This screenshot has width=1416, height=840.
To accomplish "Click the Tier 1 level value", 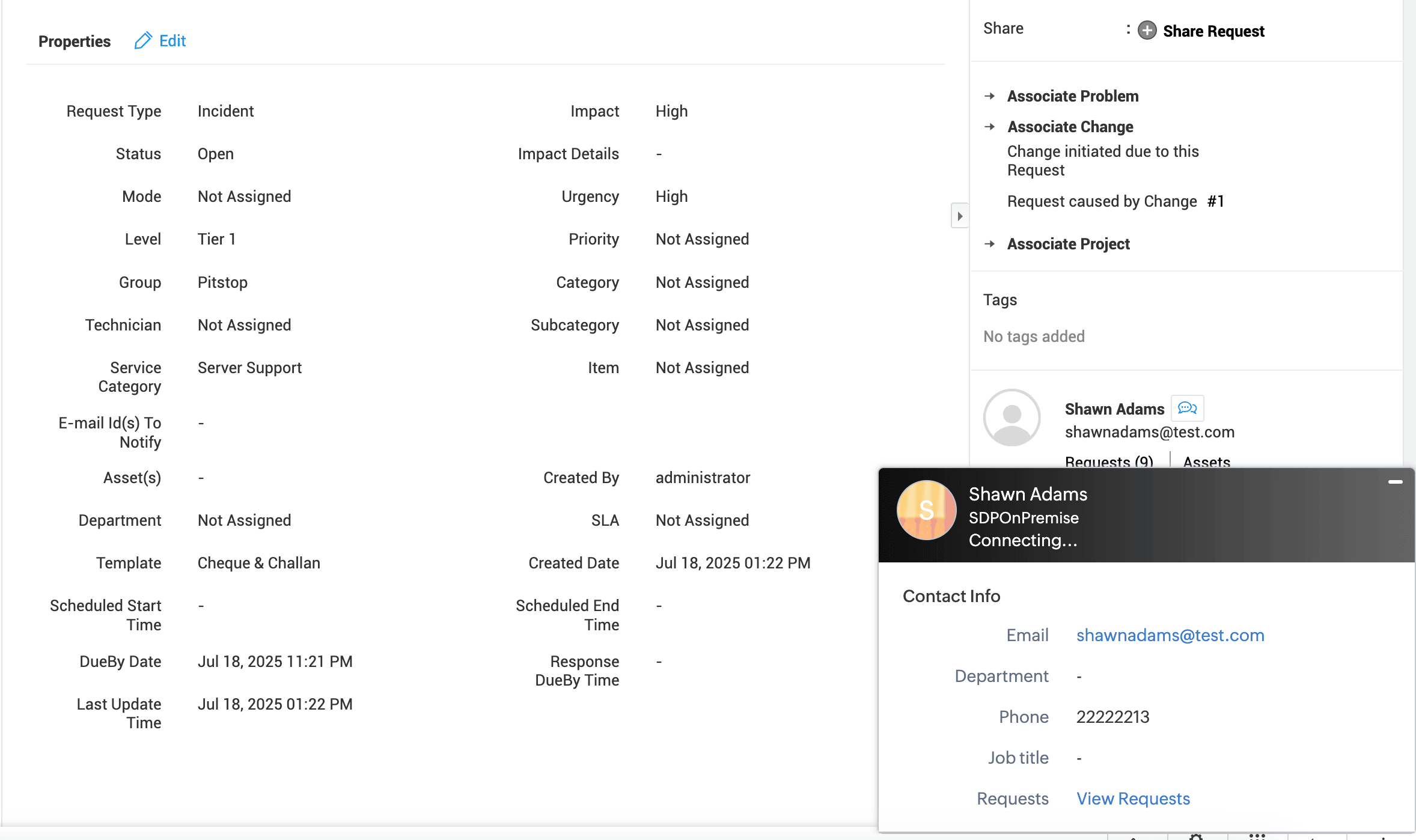I will [216, 239].
